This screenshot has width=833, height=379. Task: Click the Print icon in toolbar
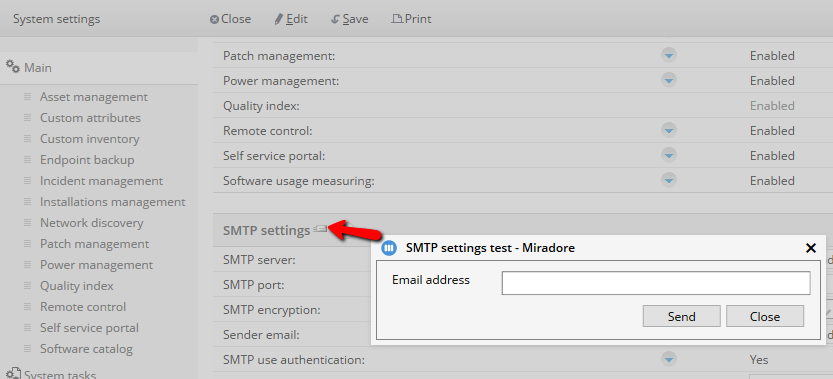tap(397, 19)
